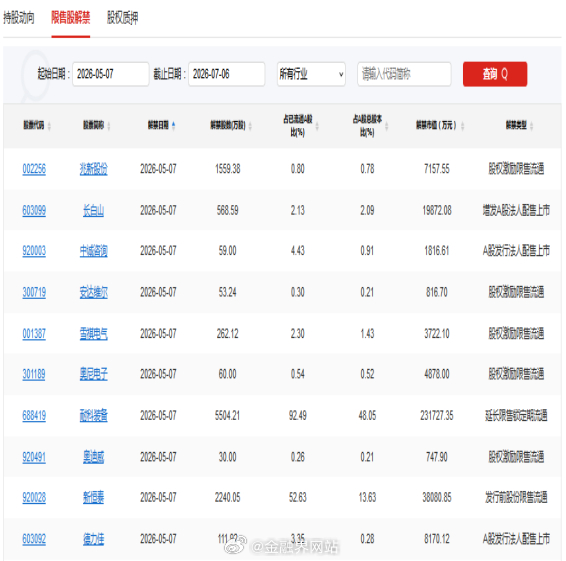Open the 长白山 stock name link
The image size is (566, 561).
(93, 210)
